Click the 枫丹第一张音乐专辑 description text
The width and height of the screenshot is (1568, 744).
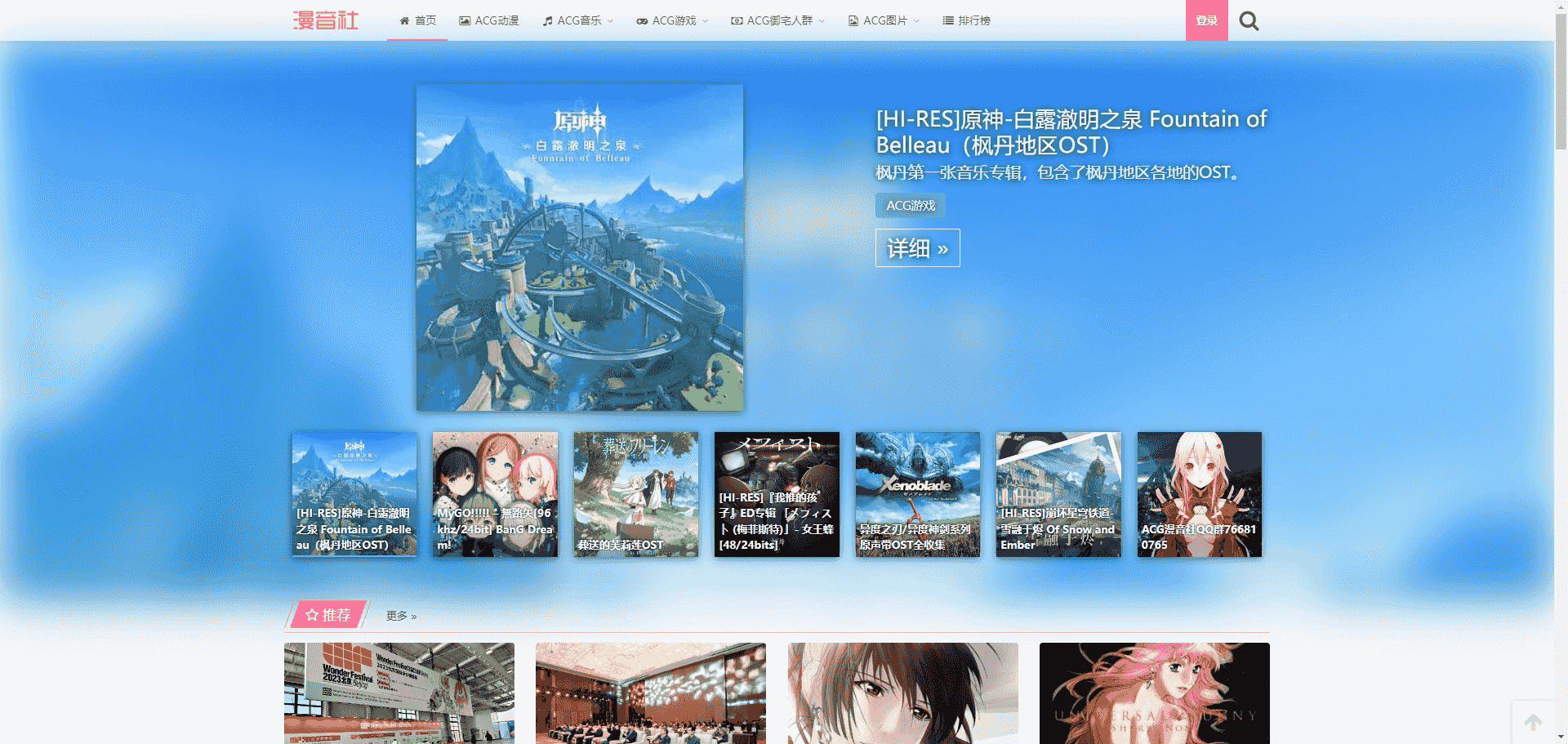[x=1058, y=172]
